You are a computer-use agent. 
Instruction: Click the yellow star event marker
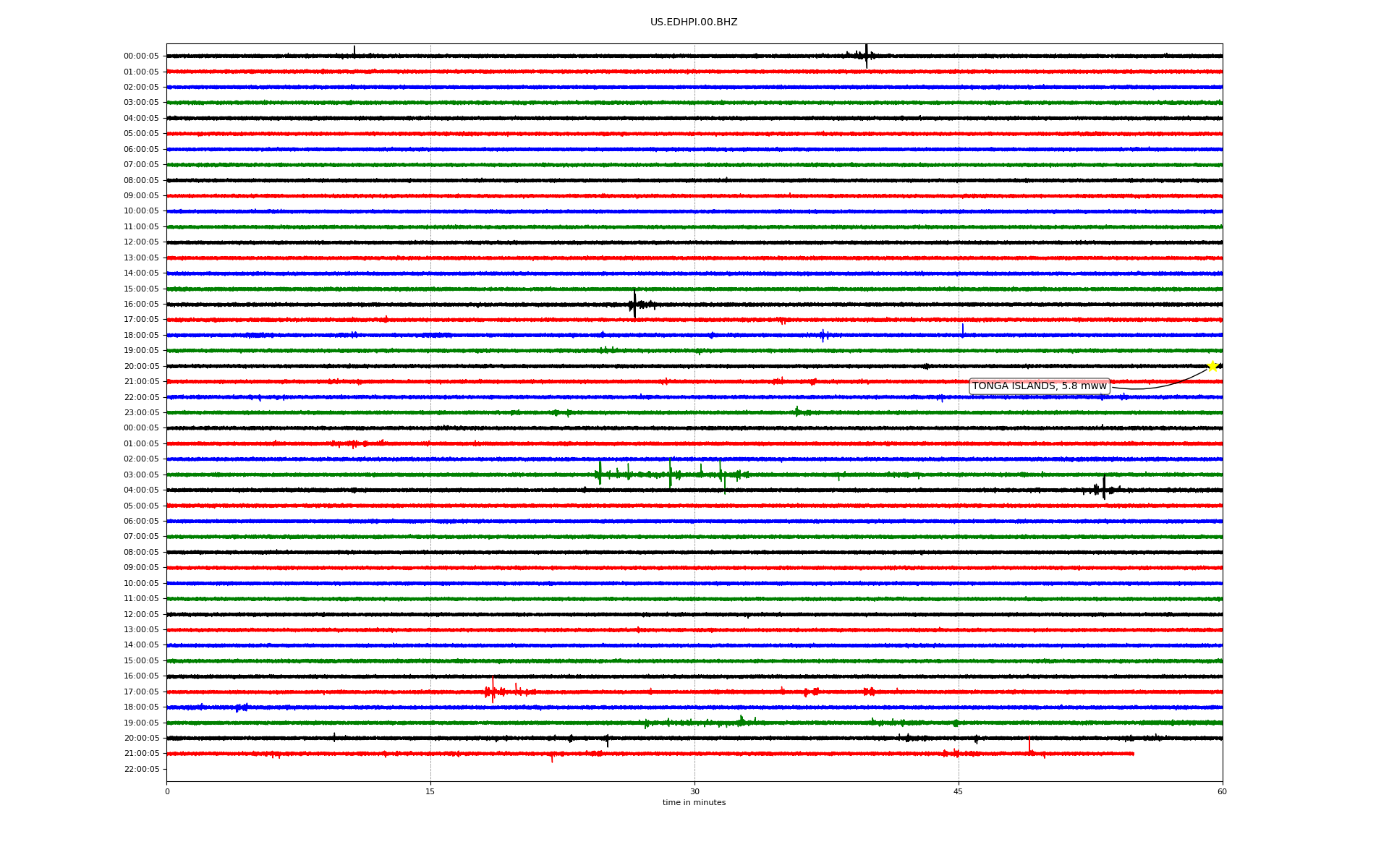click(1212, 366)
